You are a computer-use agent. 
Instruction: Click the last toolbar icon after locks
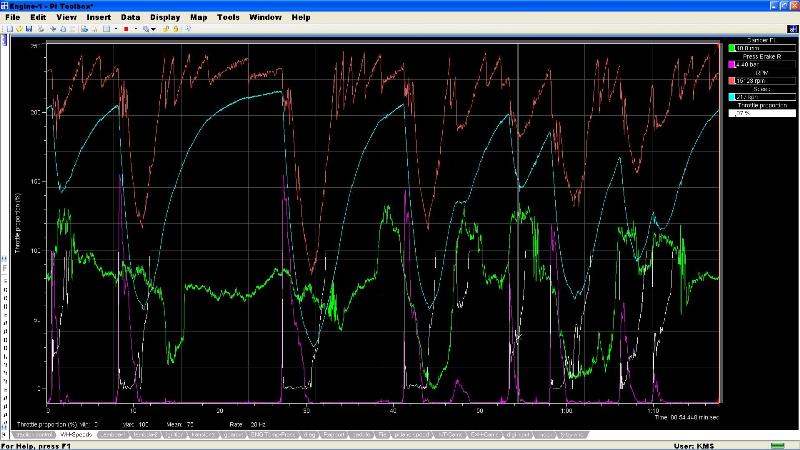[x=188, y=29]
